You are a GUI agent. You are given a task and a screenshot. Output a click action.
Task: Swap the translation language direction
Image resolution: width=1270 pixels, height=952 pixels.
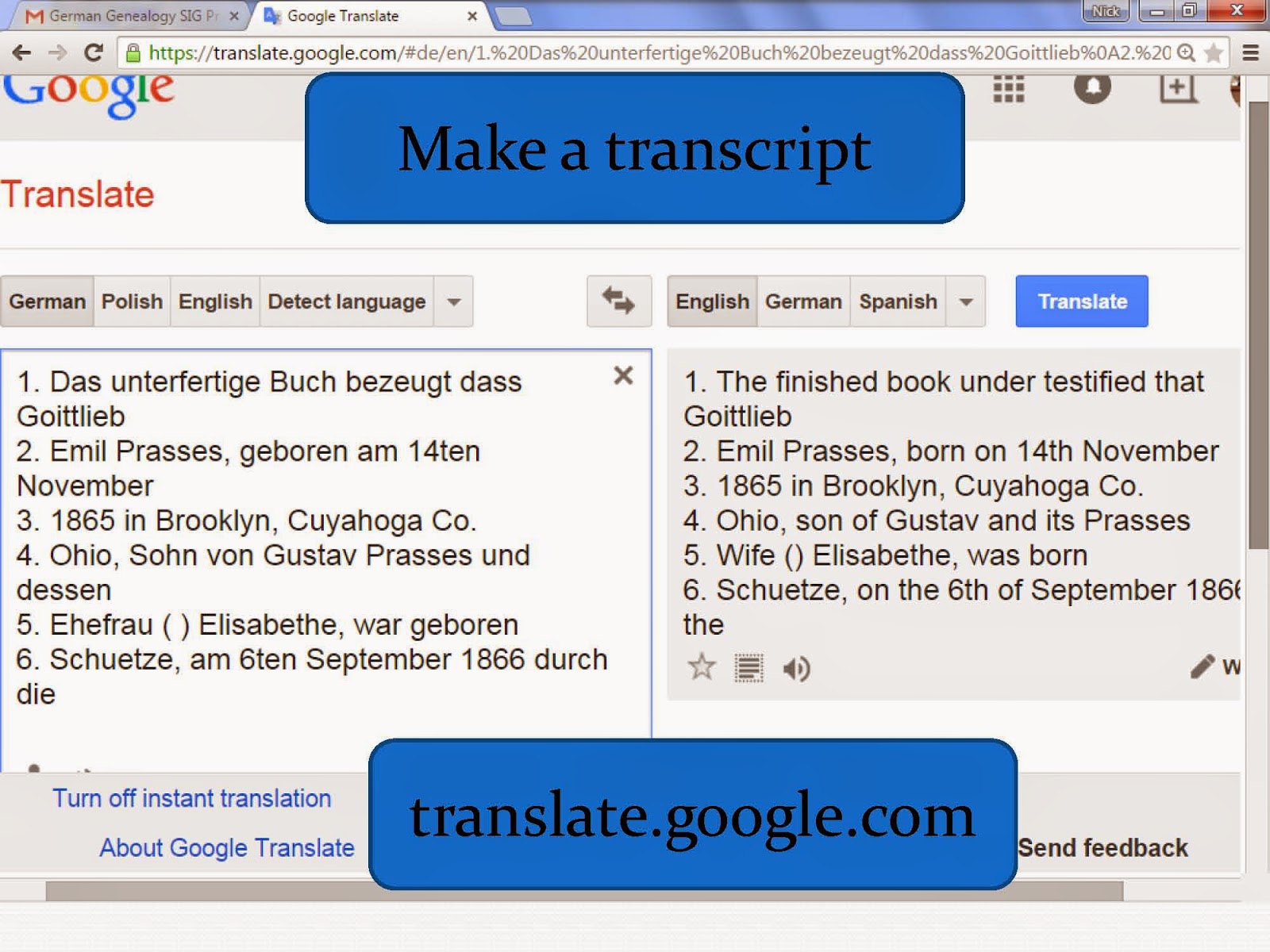(x=618, y=301)
